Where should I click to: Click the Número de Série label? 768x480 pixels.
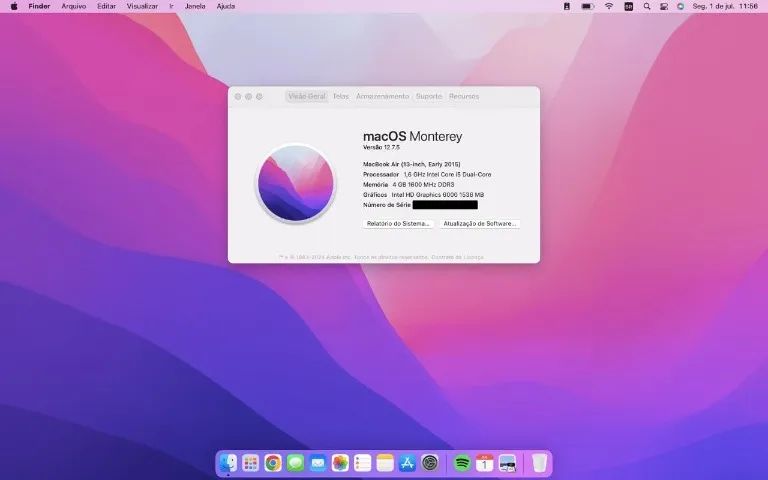[386, 205]
